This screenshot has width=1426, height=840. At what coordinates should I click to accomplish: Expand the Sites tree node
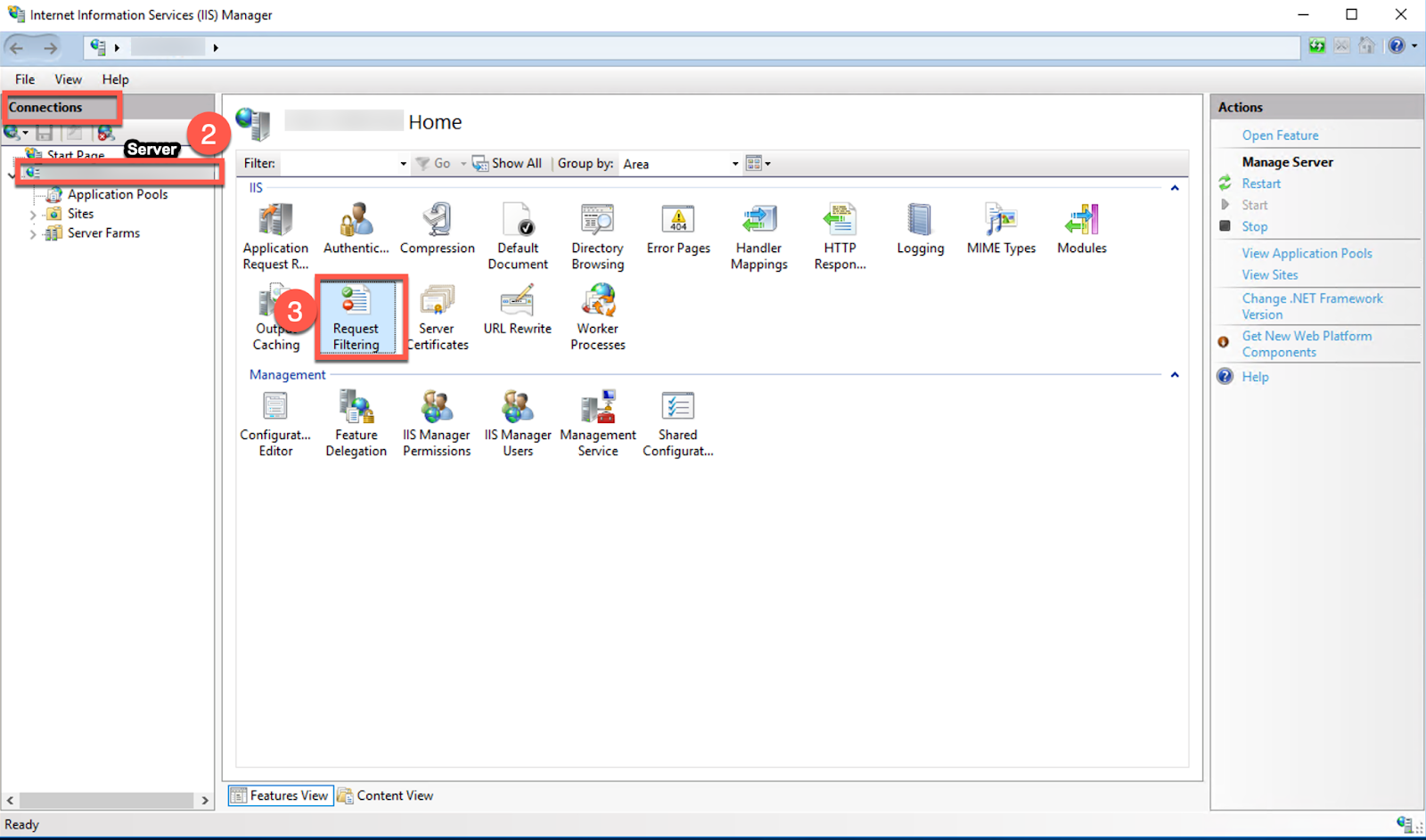coord(33,215)
